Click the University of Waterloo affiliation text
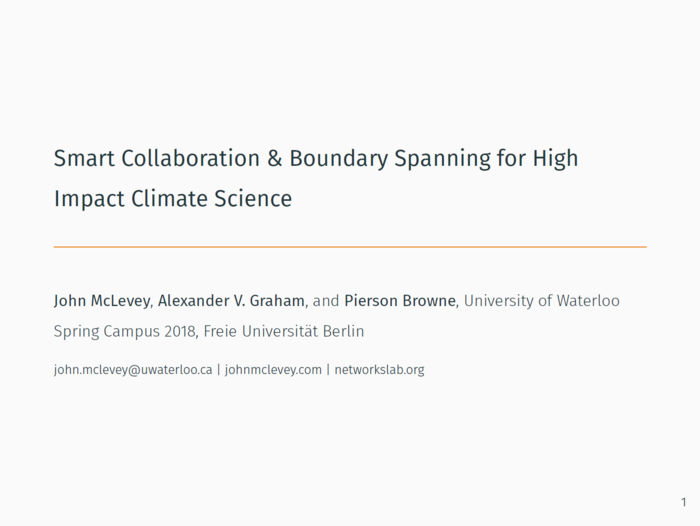700x526 pixels. [x=541, y=300]
